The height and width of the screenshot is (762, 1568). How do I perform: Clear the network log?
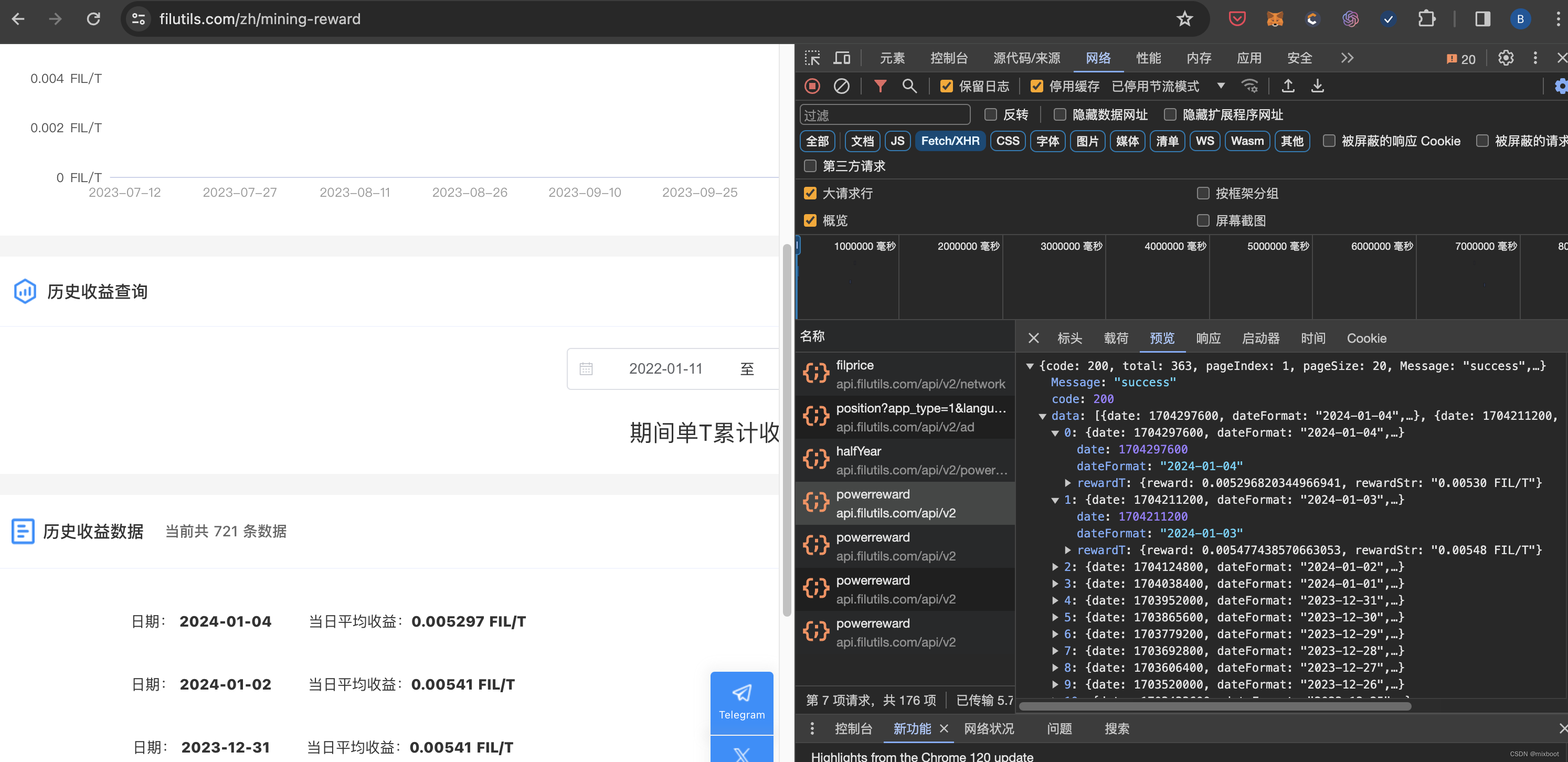point(841,86)
